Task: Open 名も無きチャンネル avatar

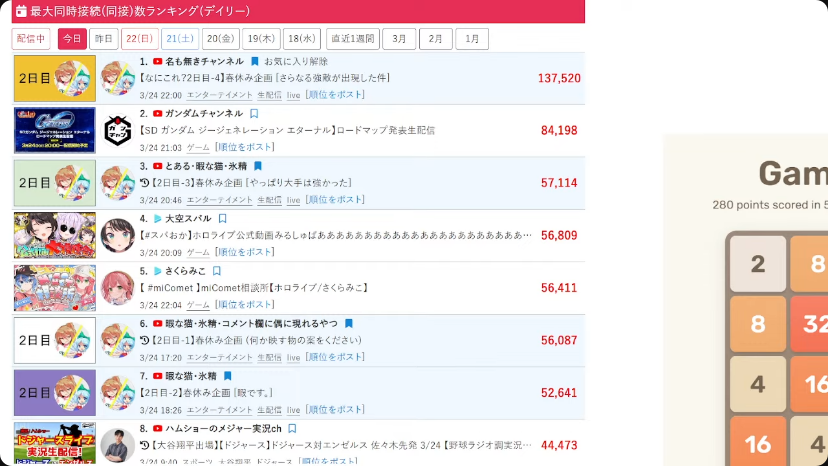Action: [x=118, y=78]
